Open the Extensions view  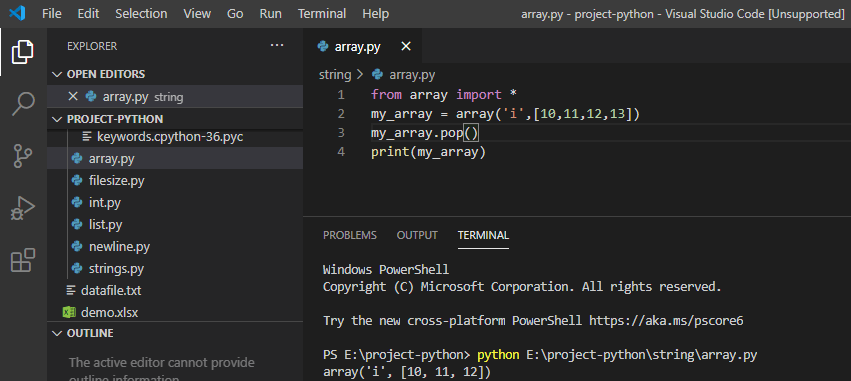(23, 260)
